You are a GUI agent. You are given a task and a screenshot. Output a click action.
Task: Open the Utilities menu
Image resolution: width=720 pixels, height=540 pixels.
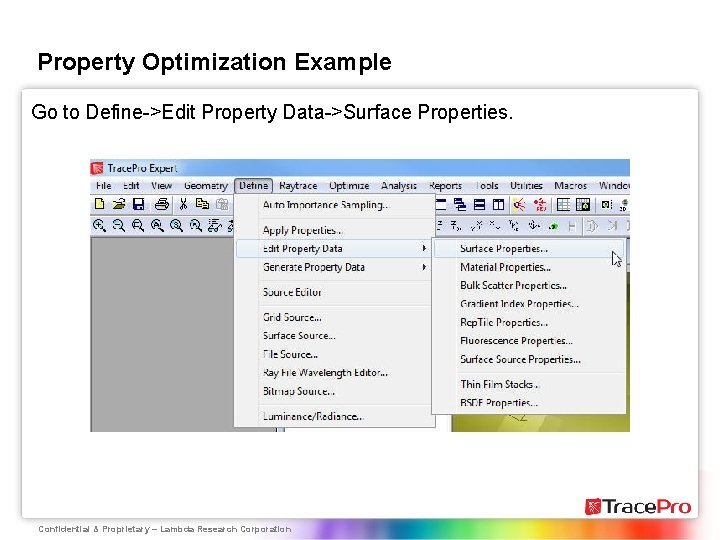[x=526, y=186]
